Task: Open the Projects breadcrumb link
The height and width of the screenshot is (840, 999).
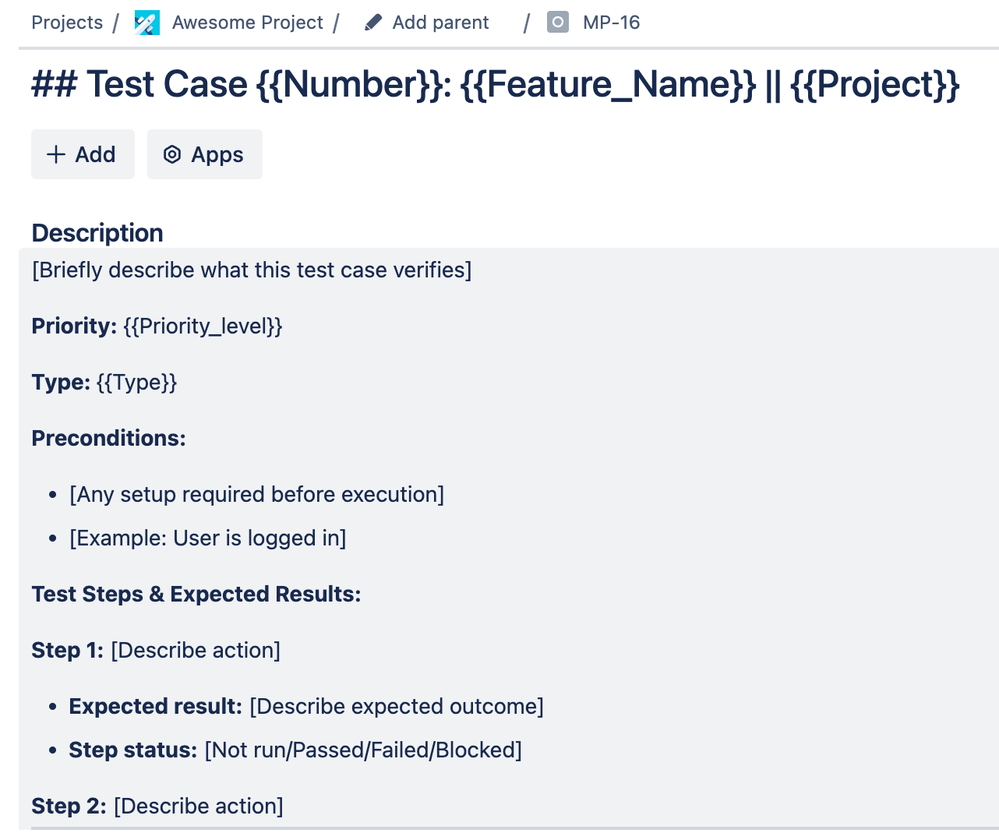Action: coord(67,22)
